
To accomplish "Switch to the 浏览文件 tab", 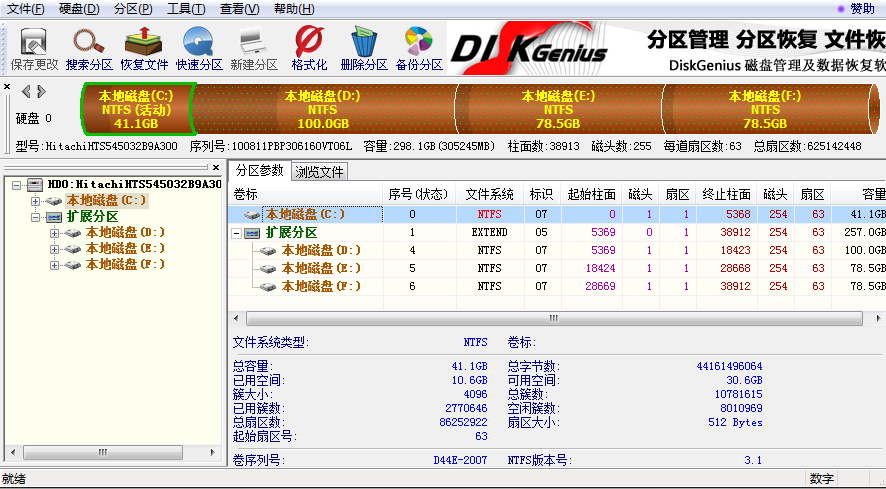I will (319, 171).
